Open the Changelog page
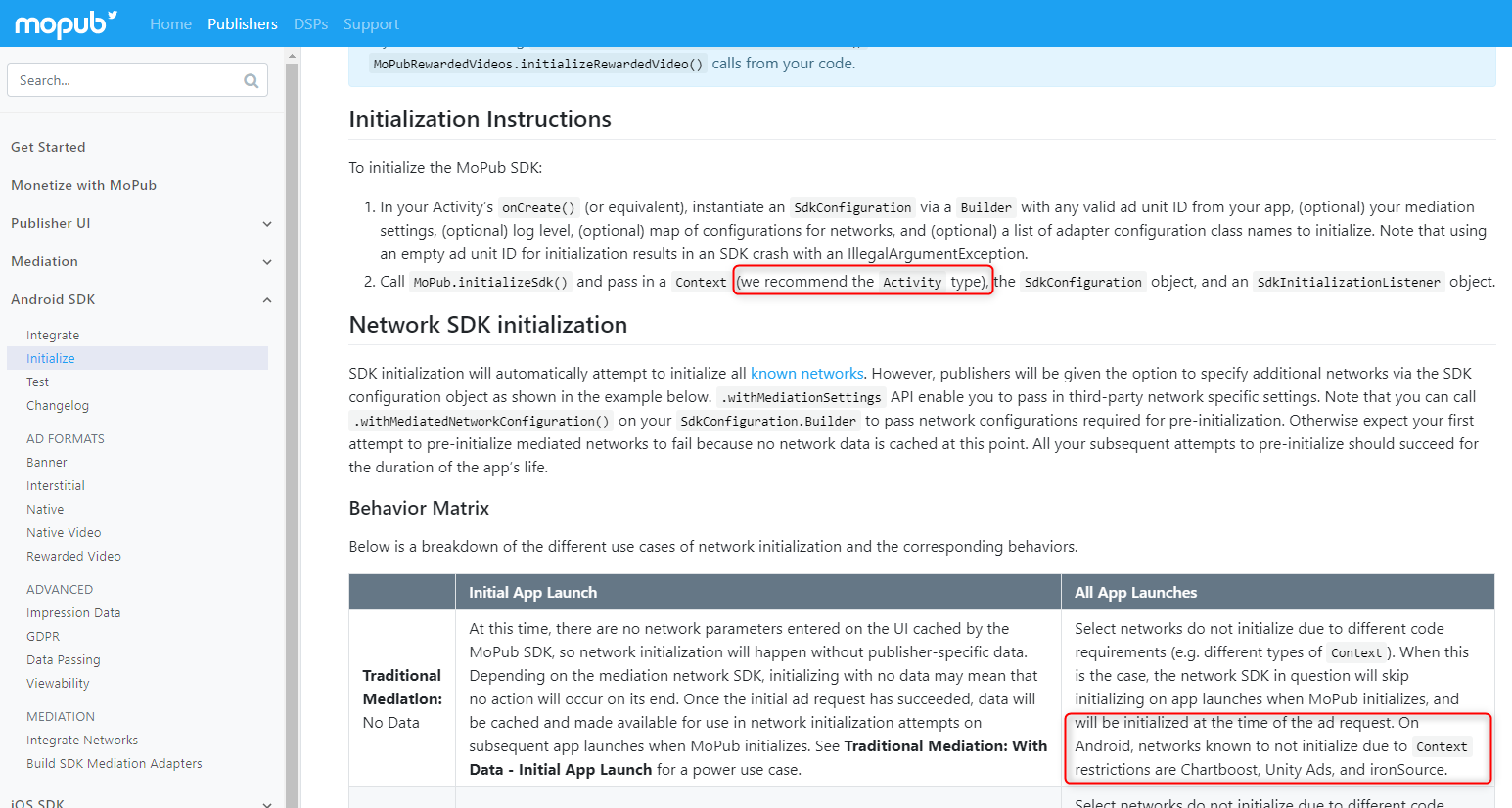Image resolution: width=1512 pixels, height=808 pixels. point(58,405)
